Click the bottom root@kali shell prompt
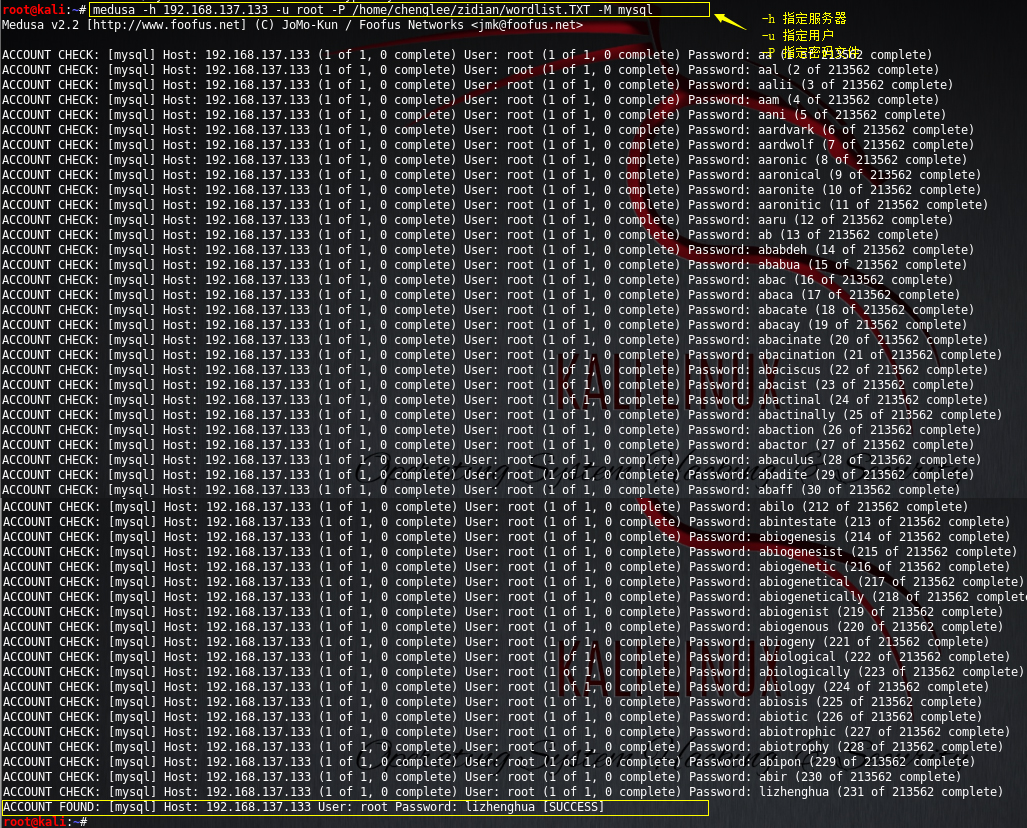Screen dimensions: 1027x828 [45, 822]
